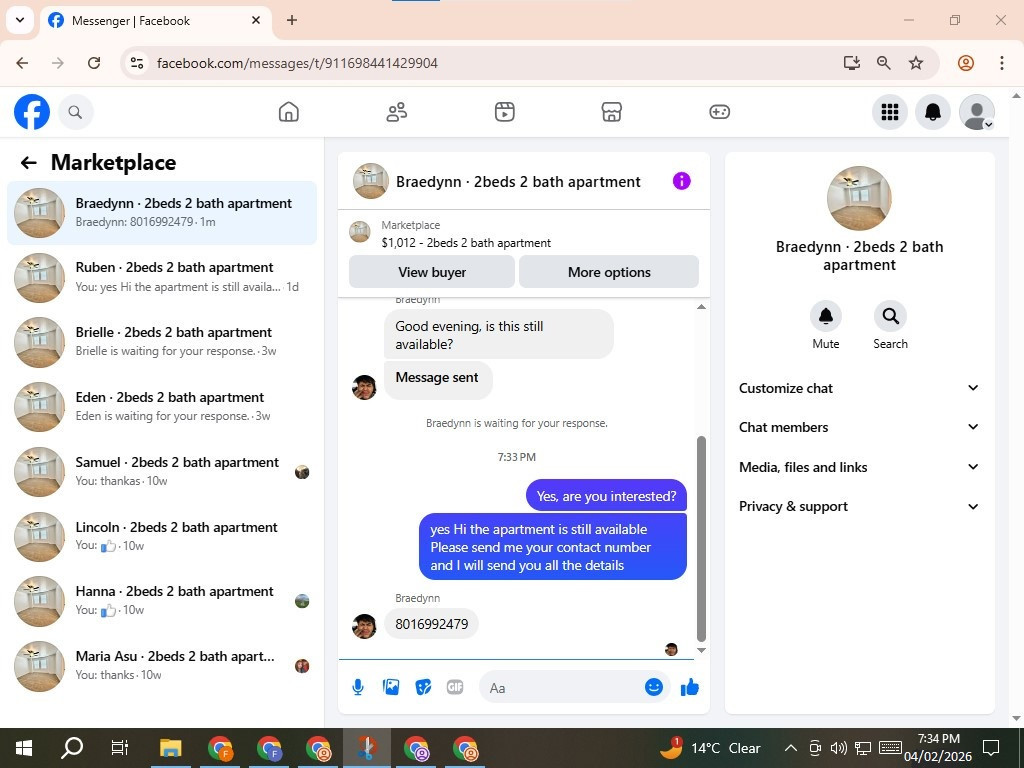
Task: Click Braedynn's large profile picture in right panel
Action: pyautogui.click(x=859, y=198)
